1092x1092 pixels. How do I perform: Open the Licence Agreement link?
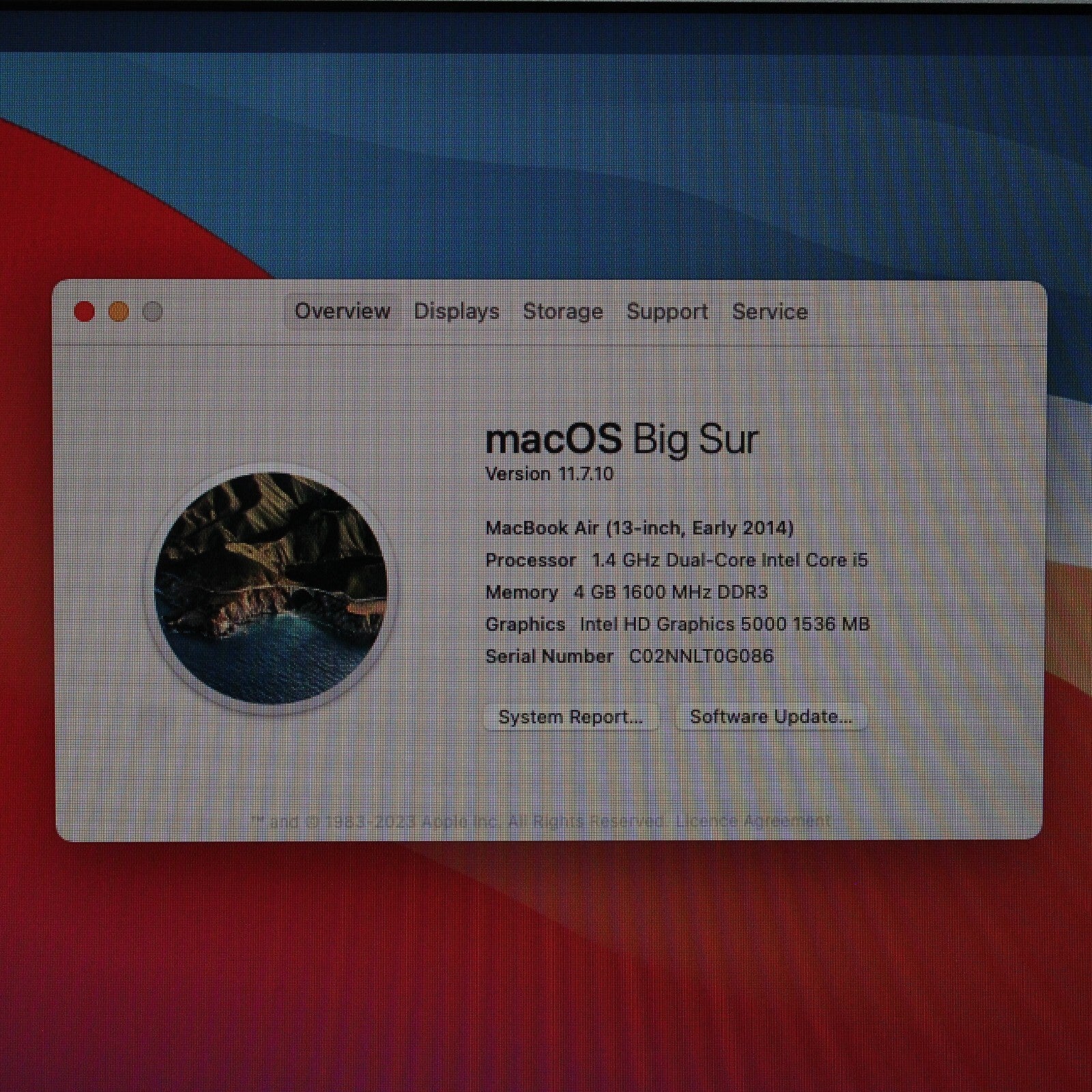point(753,820)
